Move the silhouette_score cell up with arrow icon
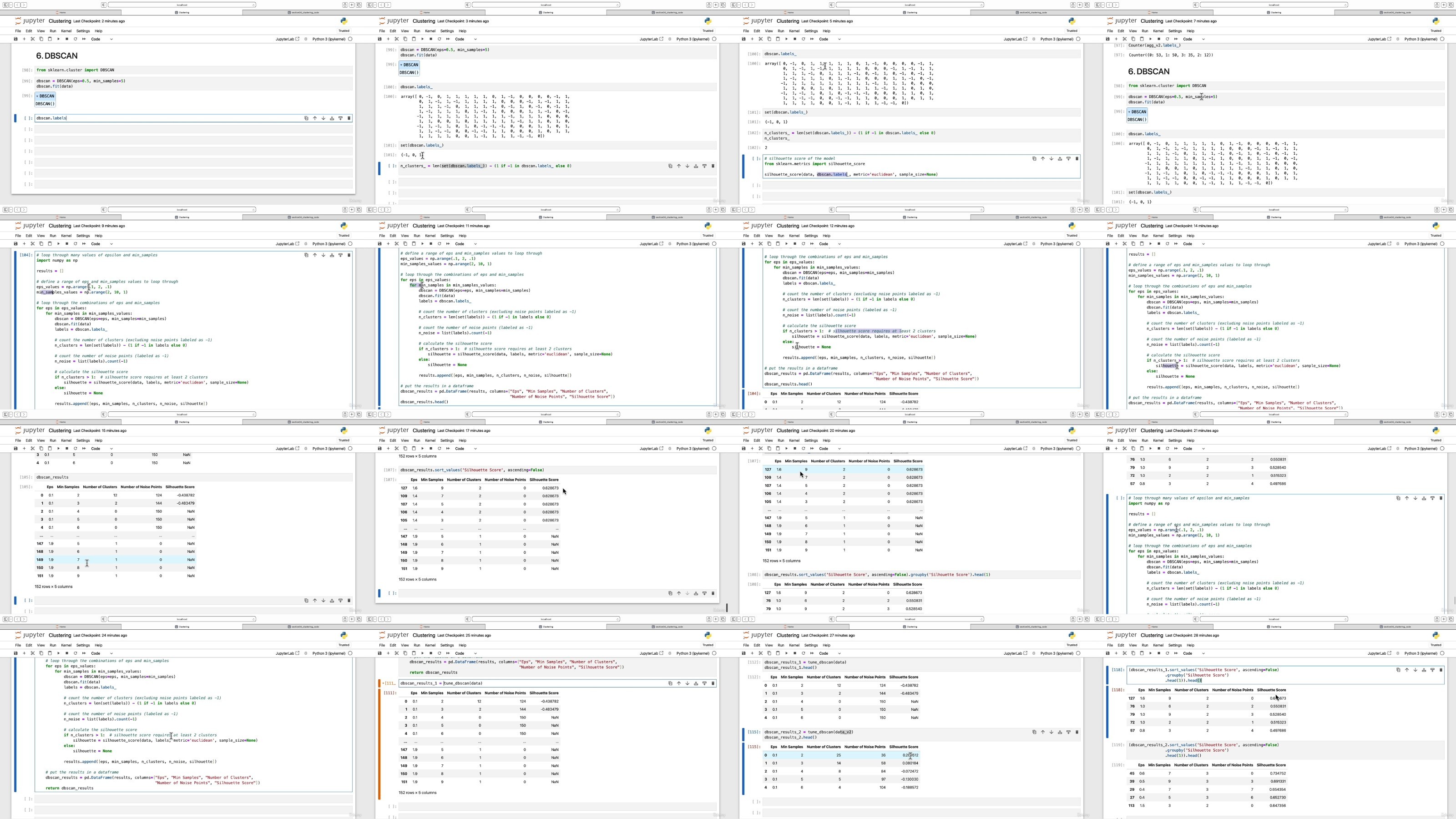 pyautogui.click(x=1043, y=159)
